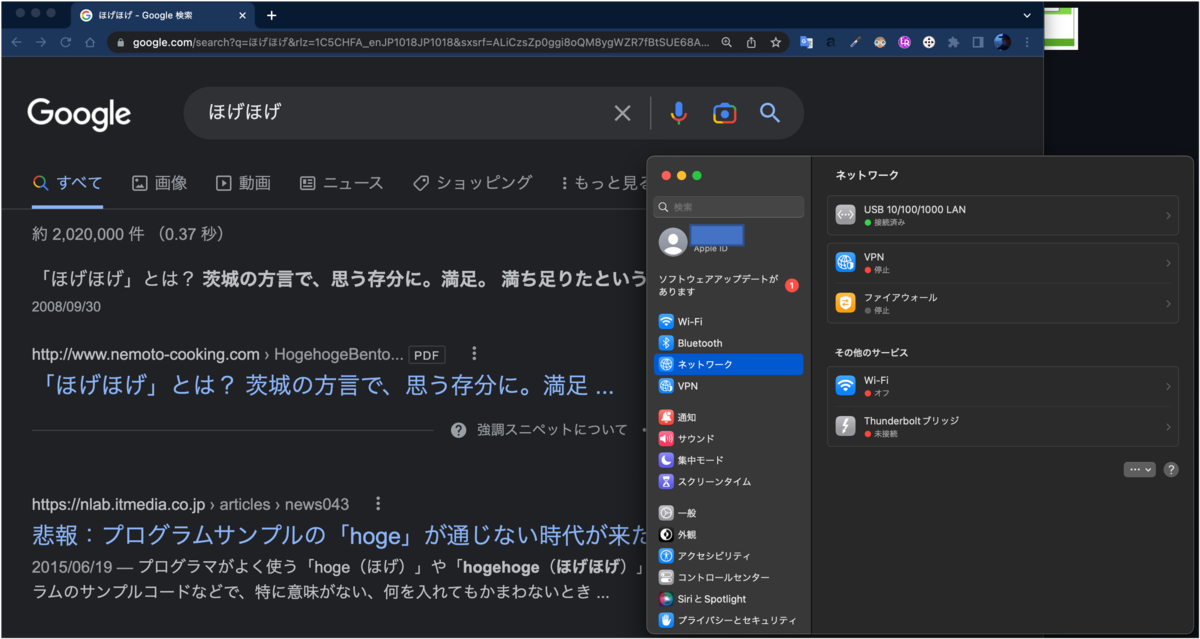Image resolution: width=1200 pixels, height=639 pixels.
Task: Open options for the nlab.itmedia result
Action: click(x=378, y=504)
